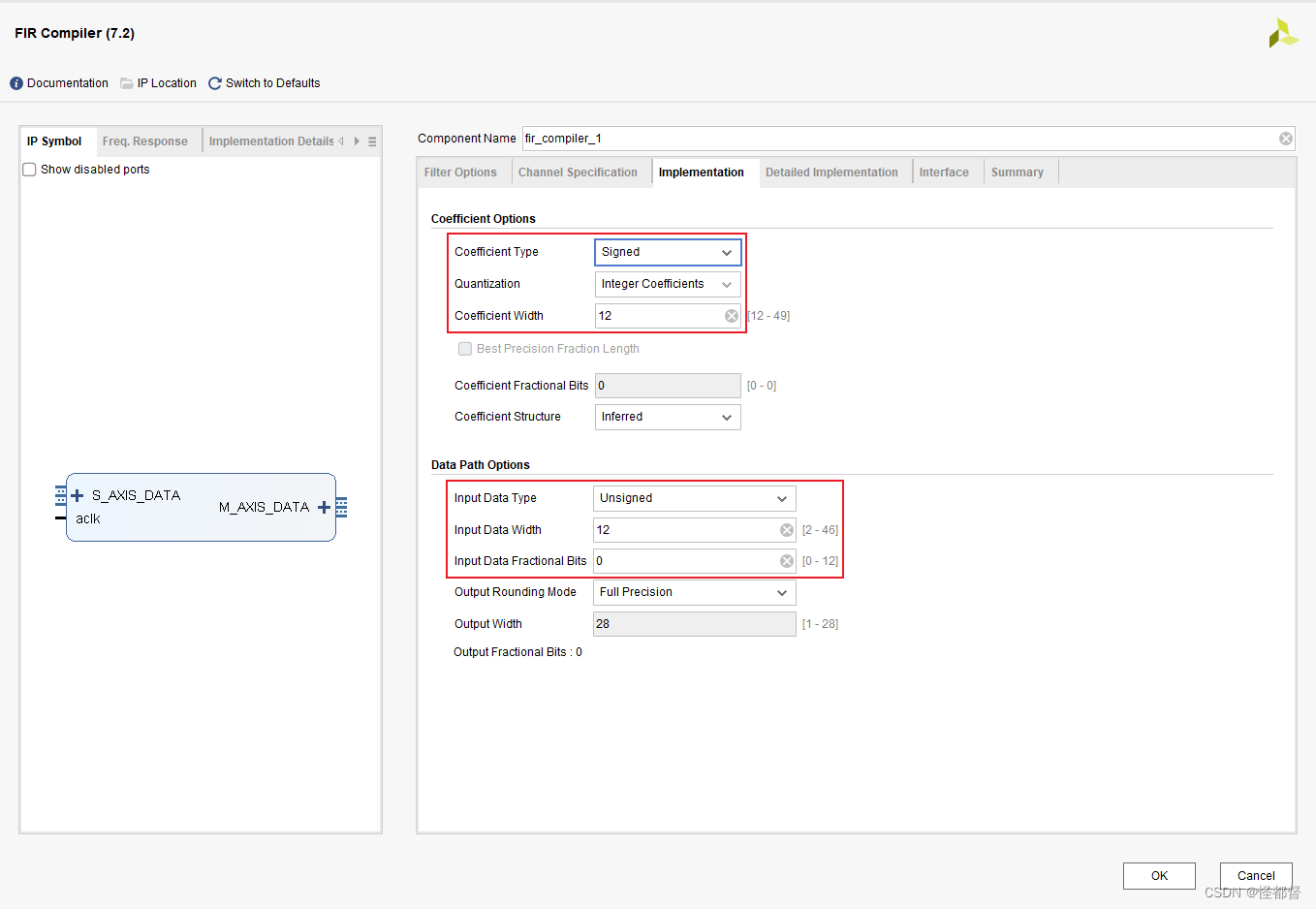Open the left-panel tab list menu icon
The height and width of the screenshot is (909, 1316).
[x=372, y=141]
